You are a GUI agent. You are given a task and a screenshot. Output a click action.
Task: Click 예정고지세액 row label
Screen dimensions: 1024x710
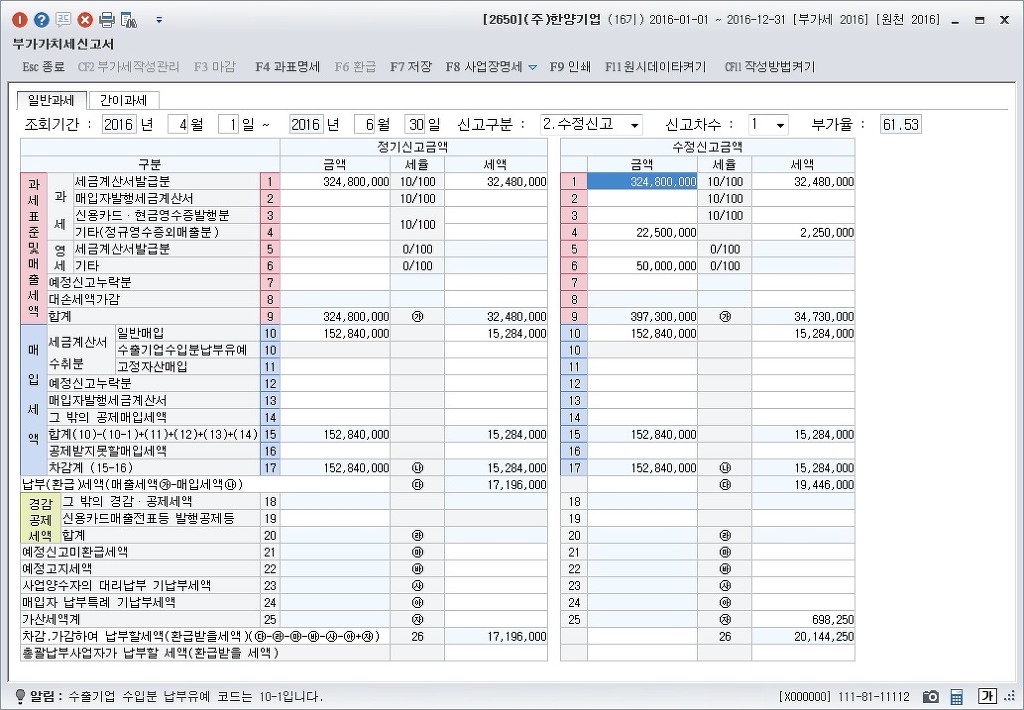coord(57,569)
